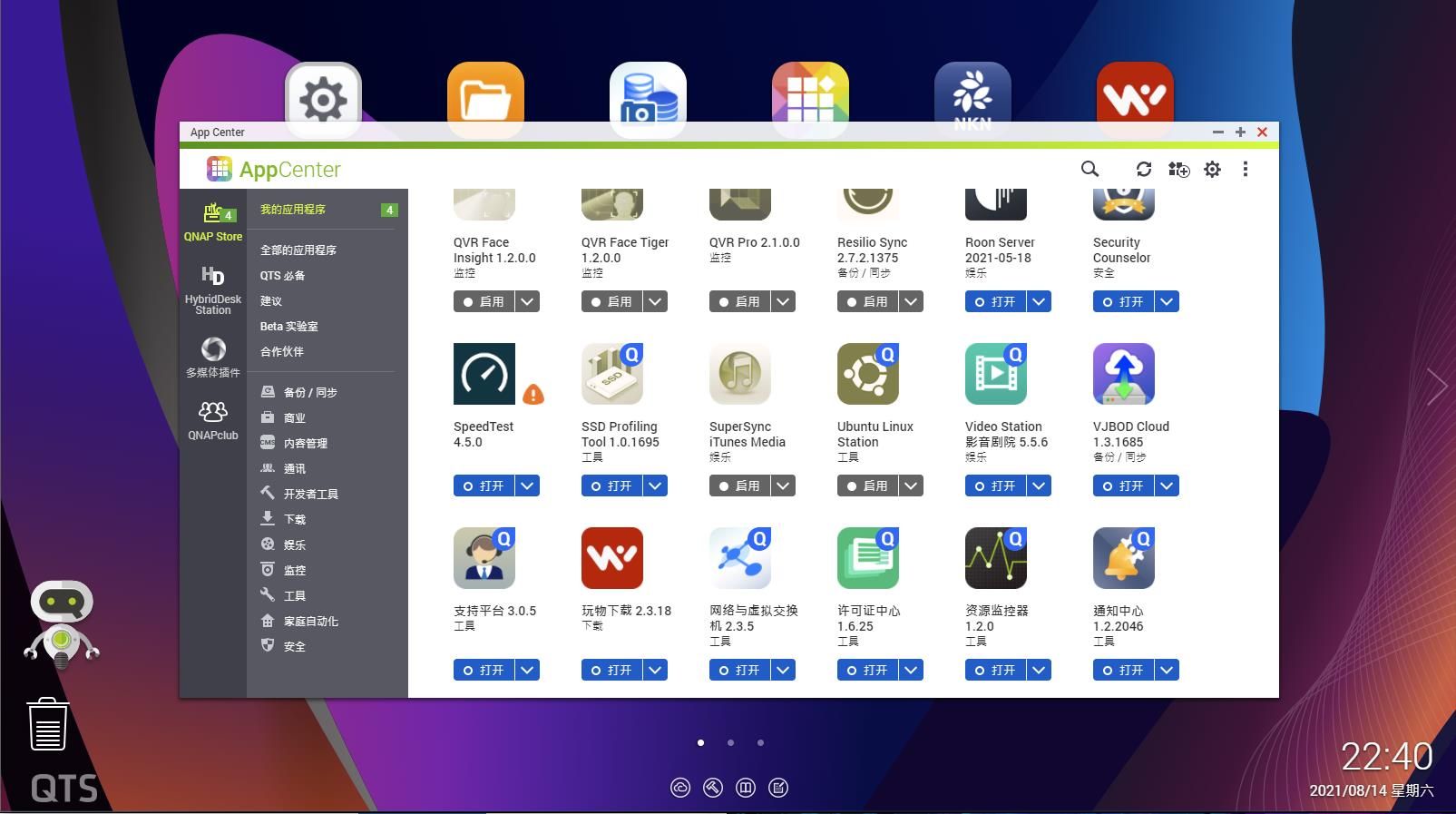Expand dropdown next to 资源监控器 打开
This screenshot has height=814, width=1456.
[1039, 670]
